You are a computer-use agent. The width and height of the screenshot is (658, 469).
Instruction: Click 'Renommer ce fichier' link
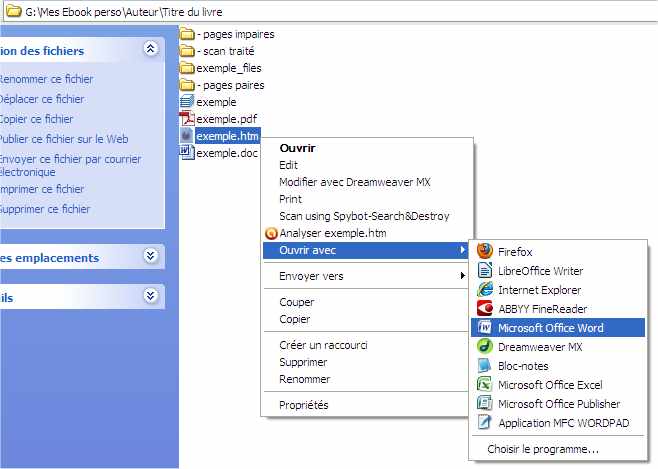[46, 79]
